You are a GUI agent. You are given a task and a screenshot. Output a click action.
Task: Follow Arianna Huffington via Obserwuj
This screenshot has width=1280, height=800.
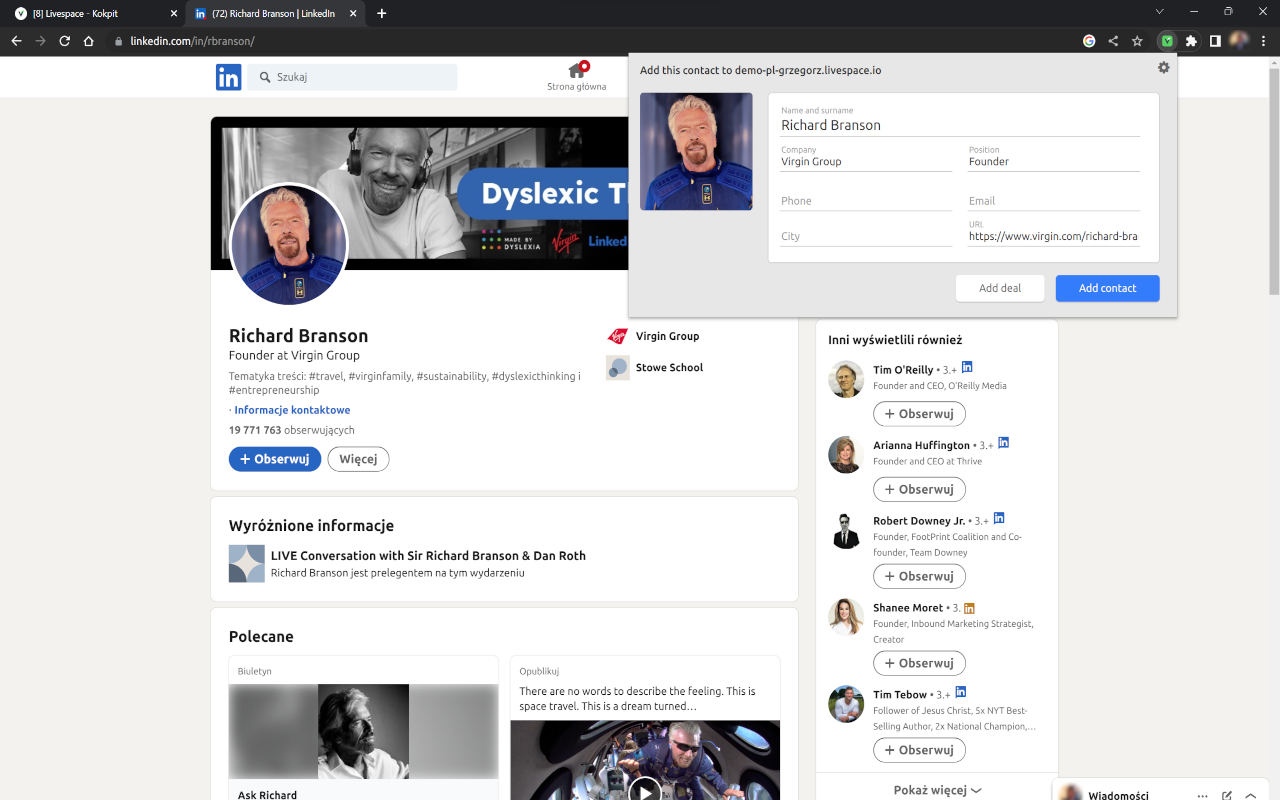(919, 489)
